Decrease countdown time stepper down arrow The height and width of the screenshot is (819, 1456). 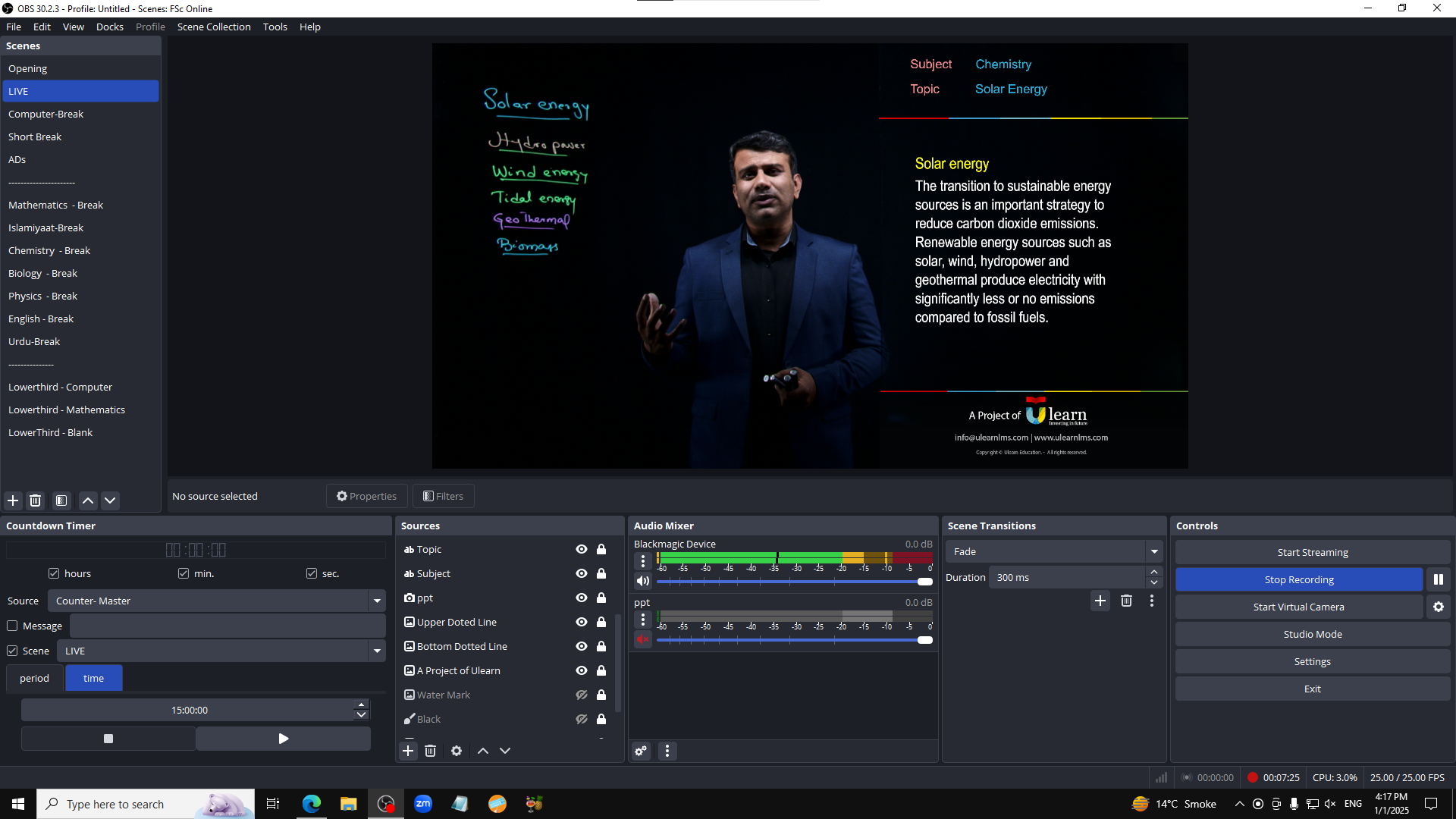362,715
